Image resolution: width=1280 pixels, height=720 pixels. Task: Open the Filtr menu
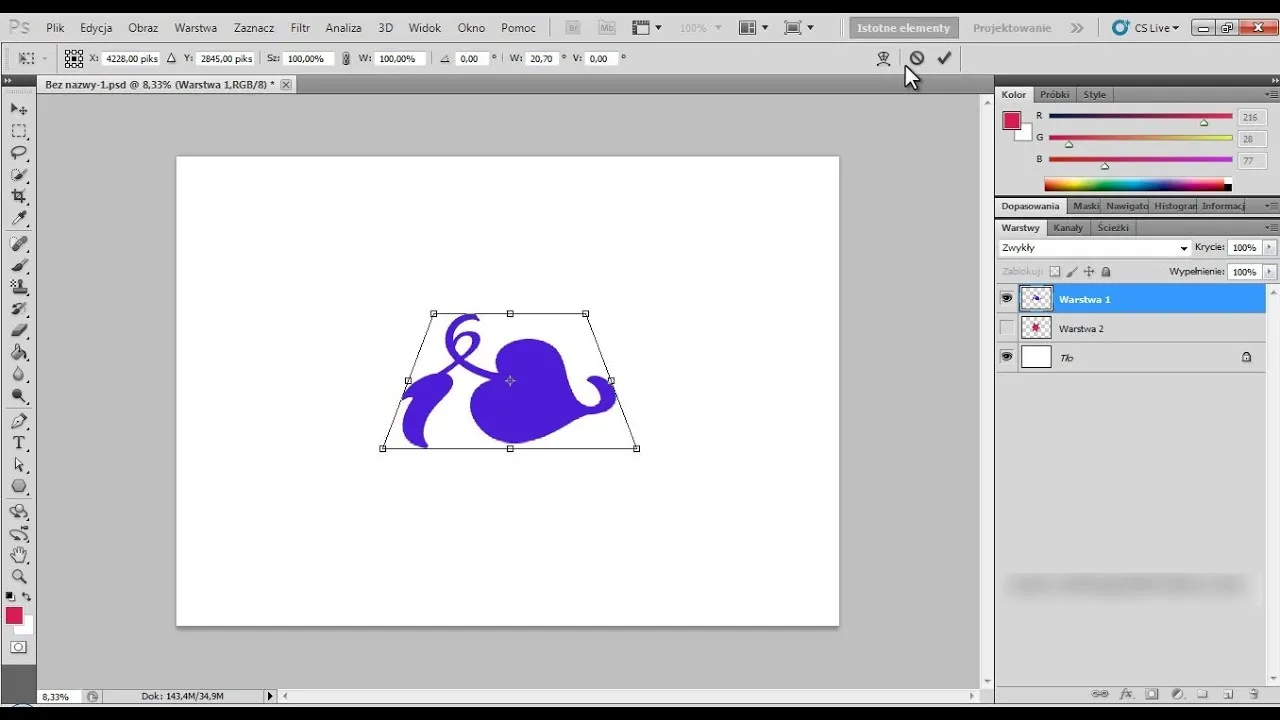[x=300, y=28]
